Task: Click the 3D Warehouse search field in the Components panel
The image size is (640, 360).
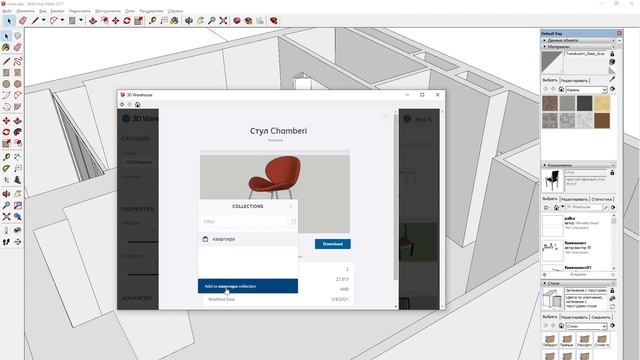Action: [583, 207]
